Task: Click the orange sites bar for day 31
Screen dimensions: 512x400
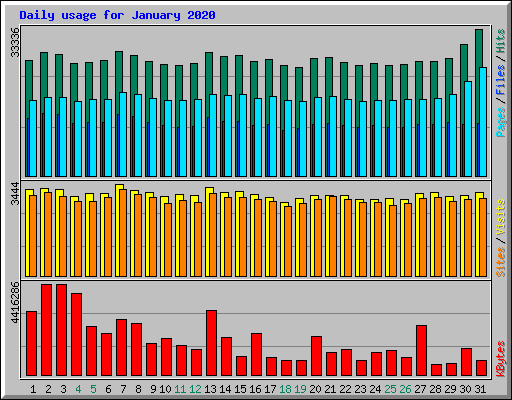Action: coord(483,238)
